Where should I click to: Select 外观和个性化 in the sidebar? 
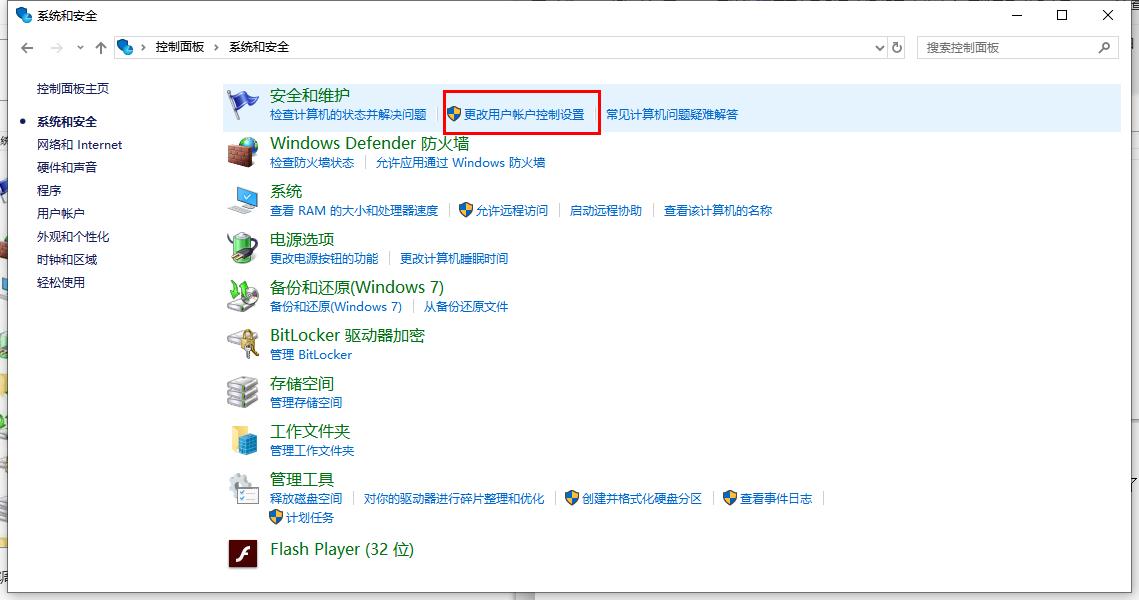[x=73, y=237]
